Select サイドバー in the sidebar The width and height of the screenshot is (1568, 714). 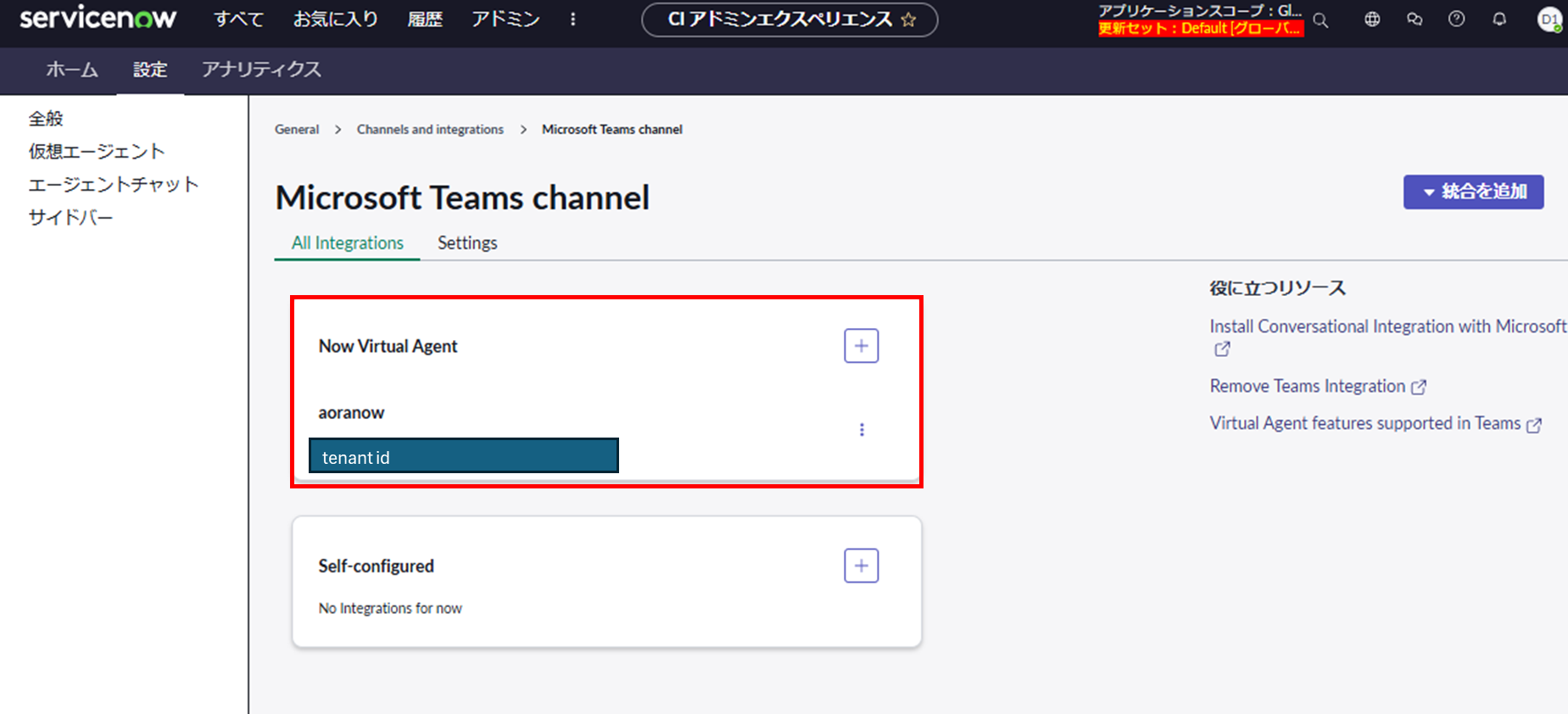(x=70, y=217)
